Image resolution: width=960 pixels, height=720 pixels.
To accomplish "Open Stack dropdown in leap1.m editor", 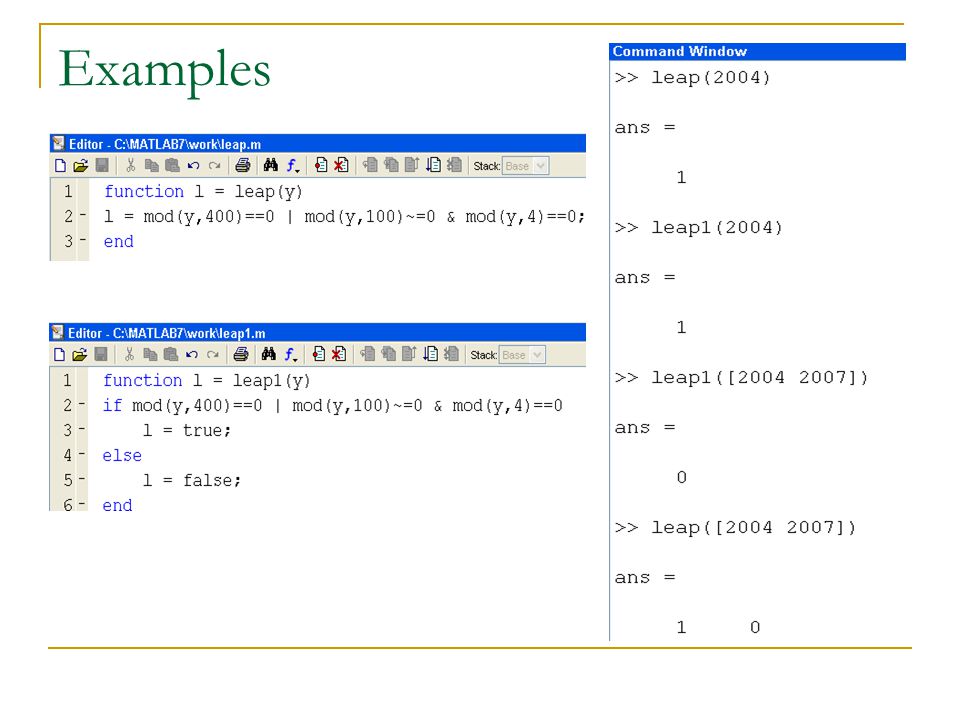I will point(522,355).
